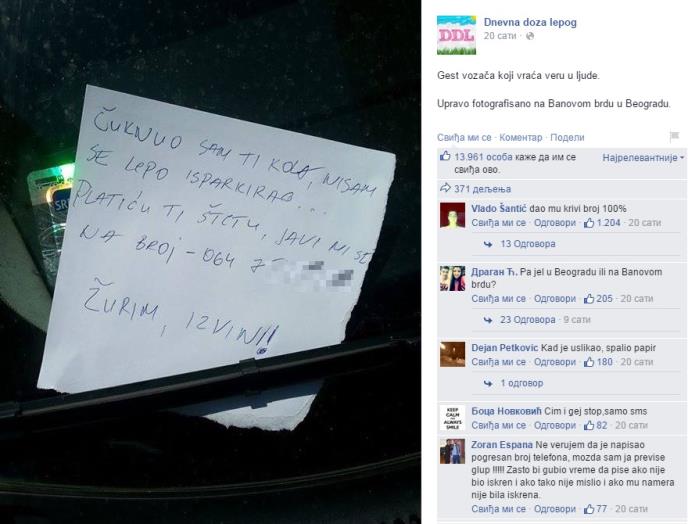Click the share arrow icon beside 371 дељења

[x=445, y=189]
